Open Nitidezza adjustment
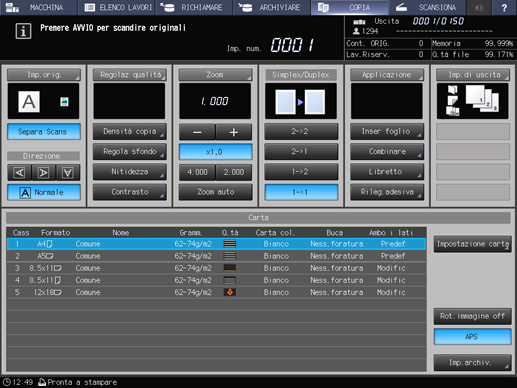The width and height of the screenshot is (517, 388). click(x=130, y=172)
